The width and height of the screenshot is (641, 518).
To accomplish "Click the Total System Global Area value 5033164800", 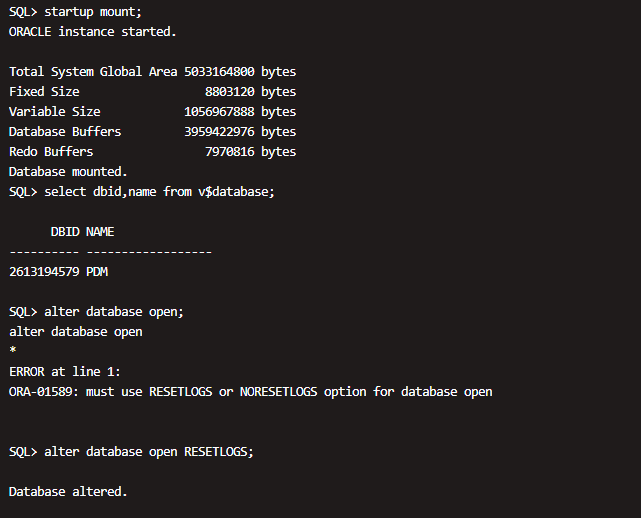I will pos(219,72).
